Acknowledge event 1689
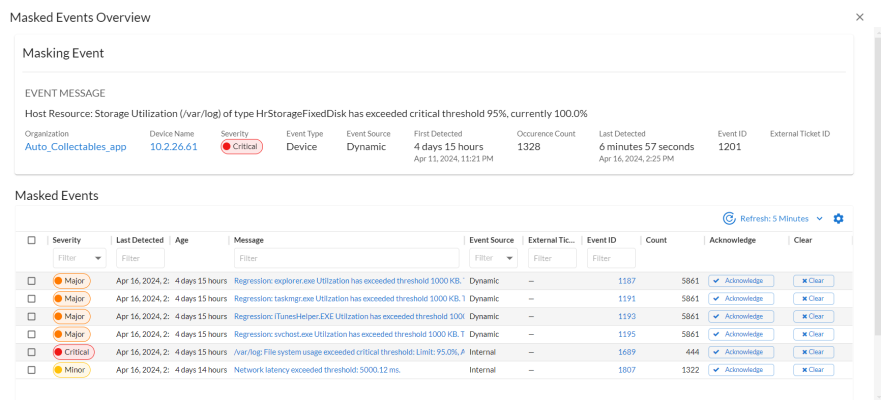This screenshot has width=881, height=400. (x=740, y=352)
